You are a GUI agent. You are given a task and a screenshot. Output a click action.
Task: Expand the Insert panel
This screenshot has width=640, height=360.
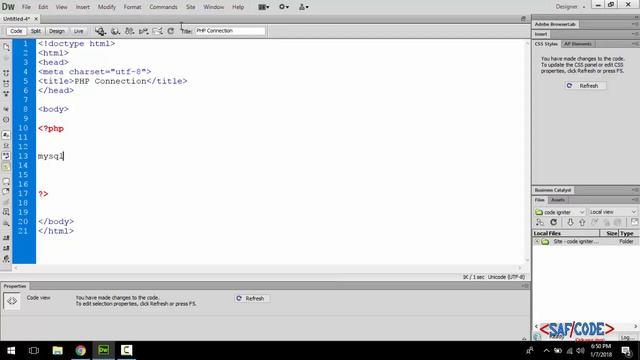(541, 34)
